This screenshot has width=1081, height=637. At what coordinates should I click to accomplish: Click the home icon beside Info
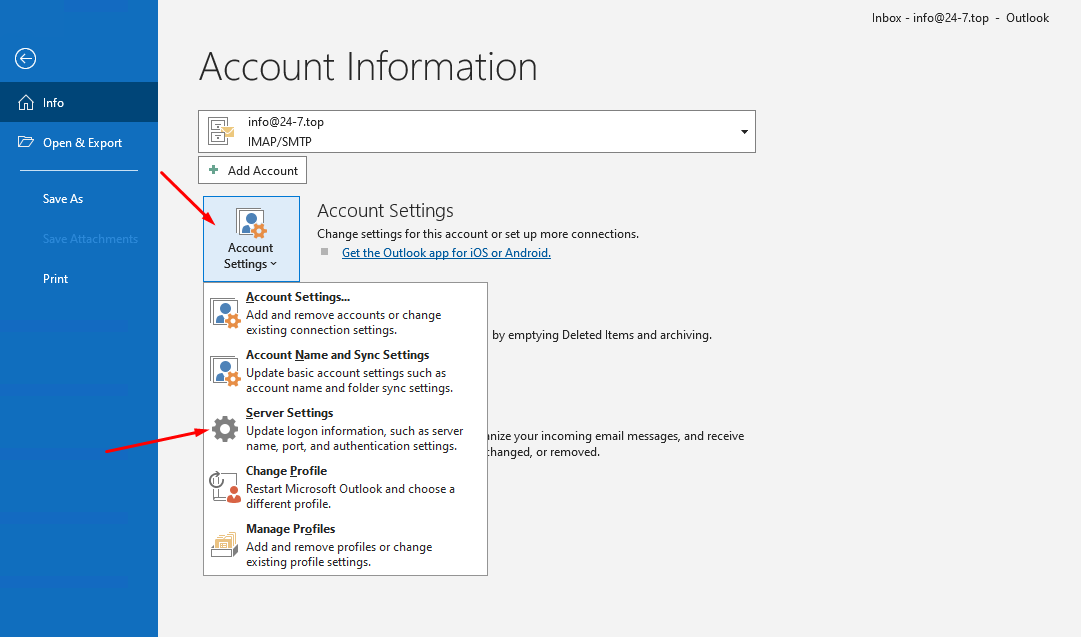(x=25, y=103)
